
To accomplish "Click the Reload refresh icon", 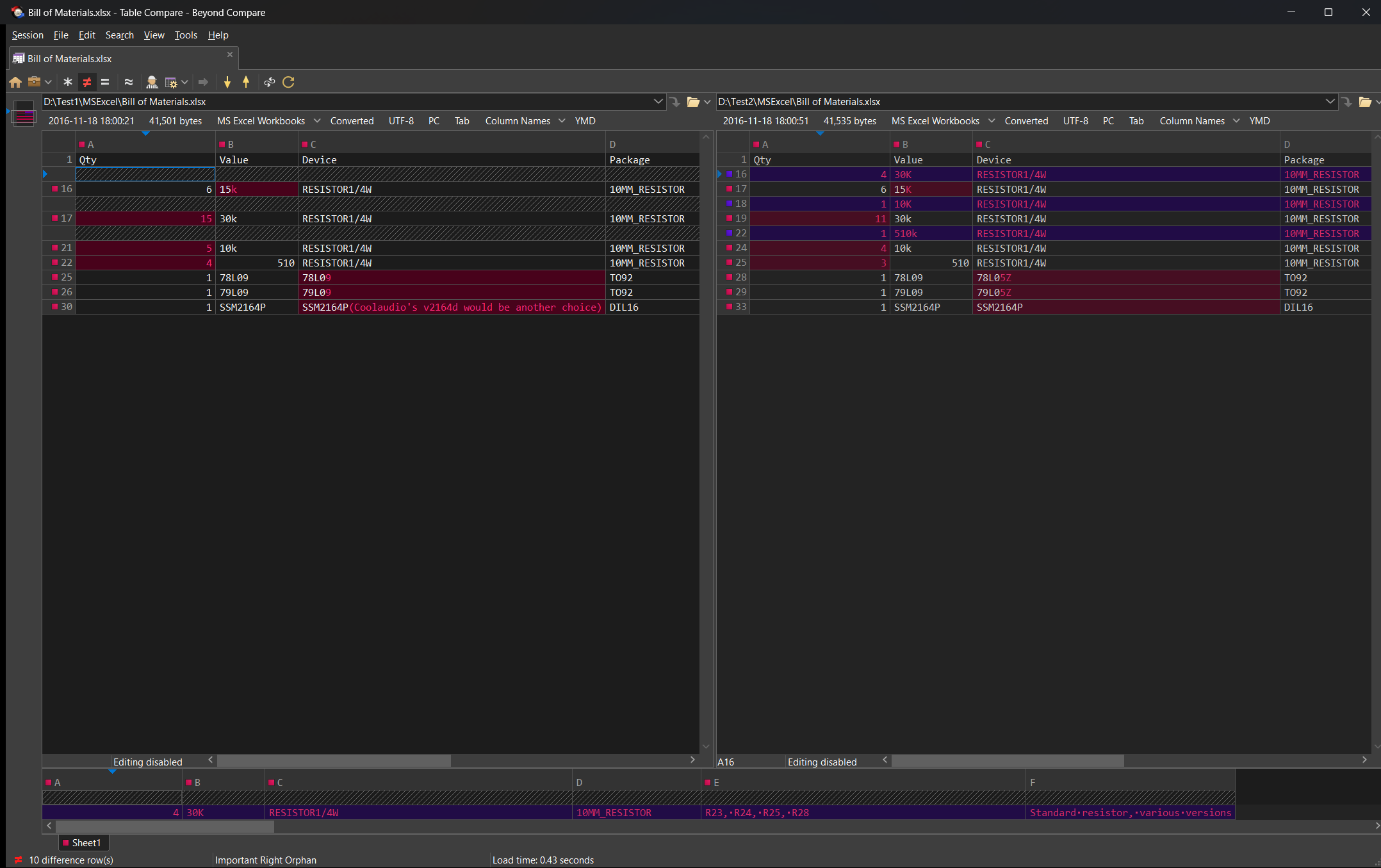I will (x=288, y=82).
